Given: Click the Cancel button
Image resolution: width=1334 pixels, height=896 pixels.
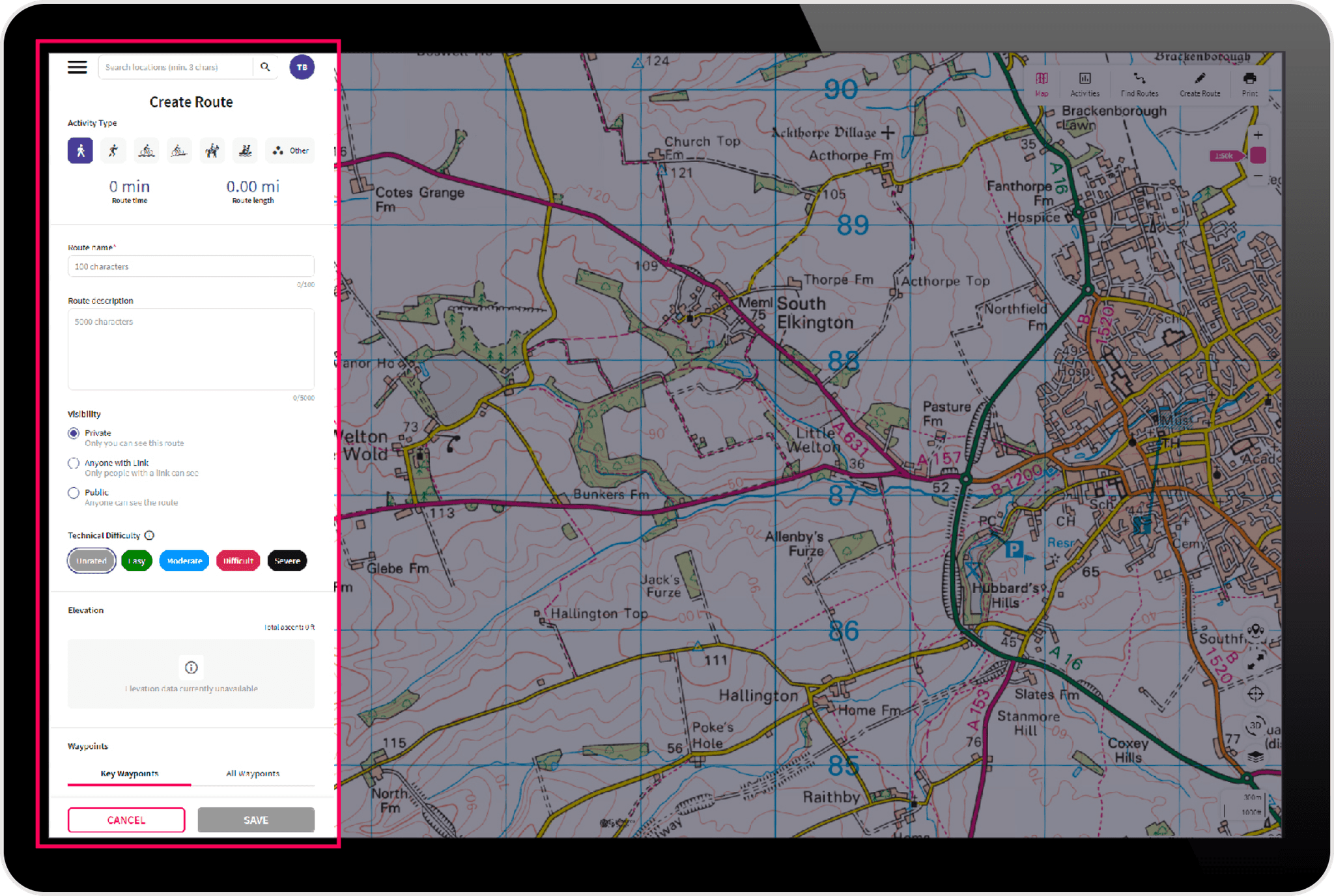Looking at the screenshot, I should (x=126, y=820).
